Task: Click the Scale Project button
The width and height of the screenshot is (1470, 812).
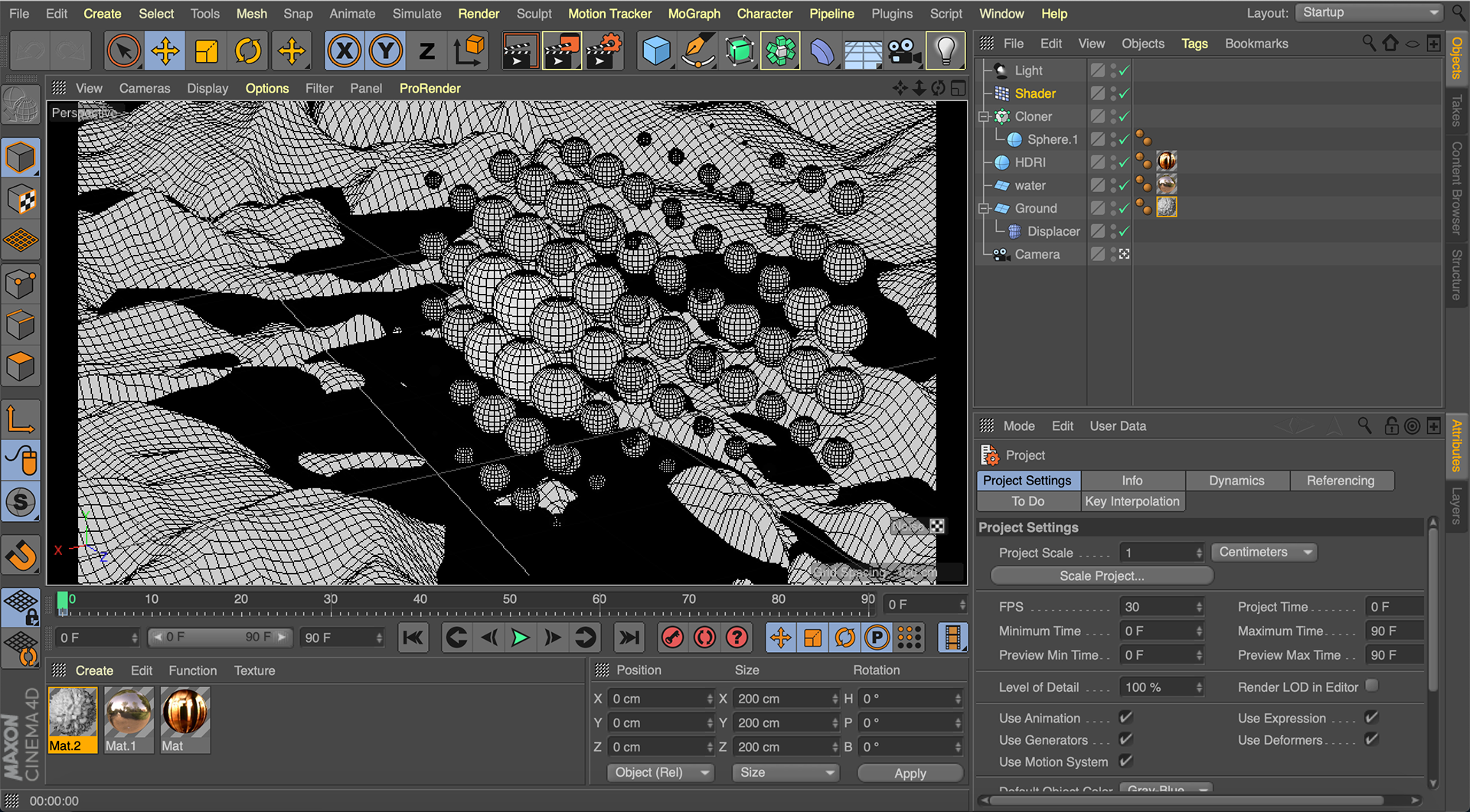Action: tap(1101, 576)
